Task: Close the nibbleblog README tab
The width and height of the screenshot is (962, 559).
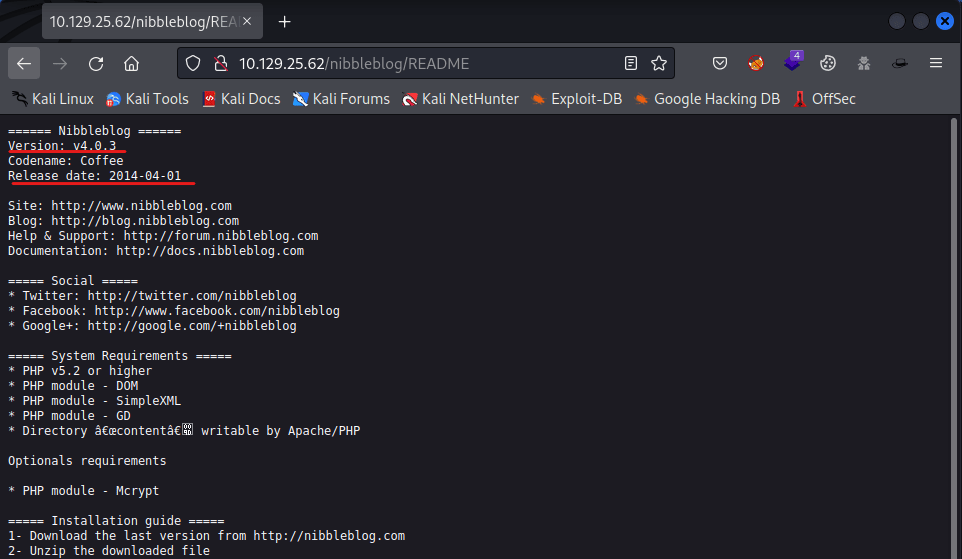Action: [247, 21]
